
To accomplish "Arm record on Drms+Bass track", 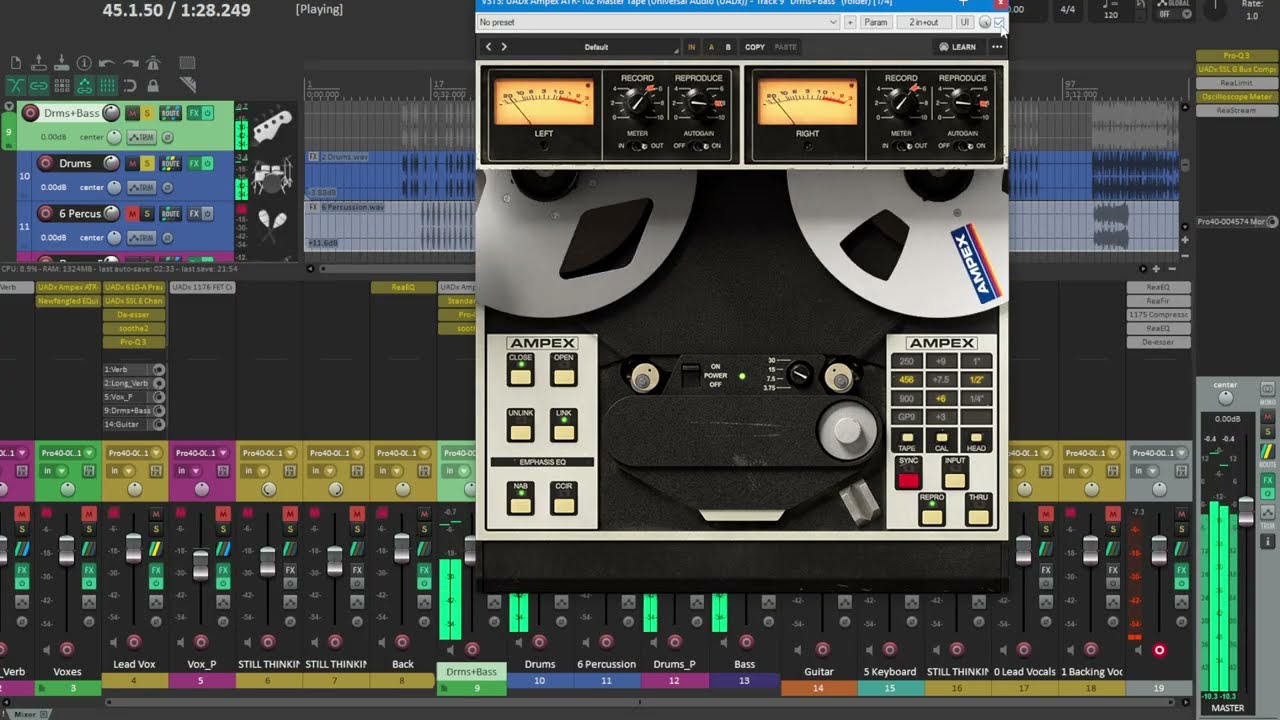I will [x=31, y=113].
